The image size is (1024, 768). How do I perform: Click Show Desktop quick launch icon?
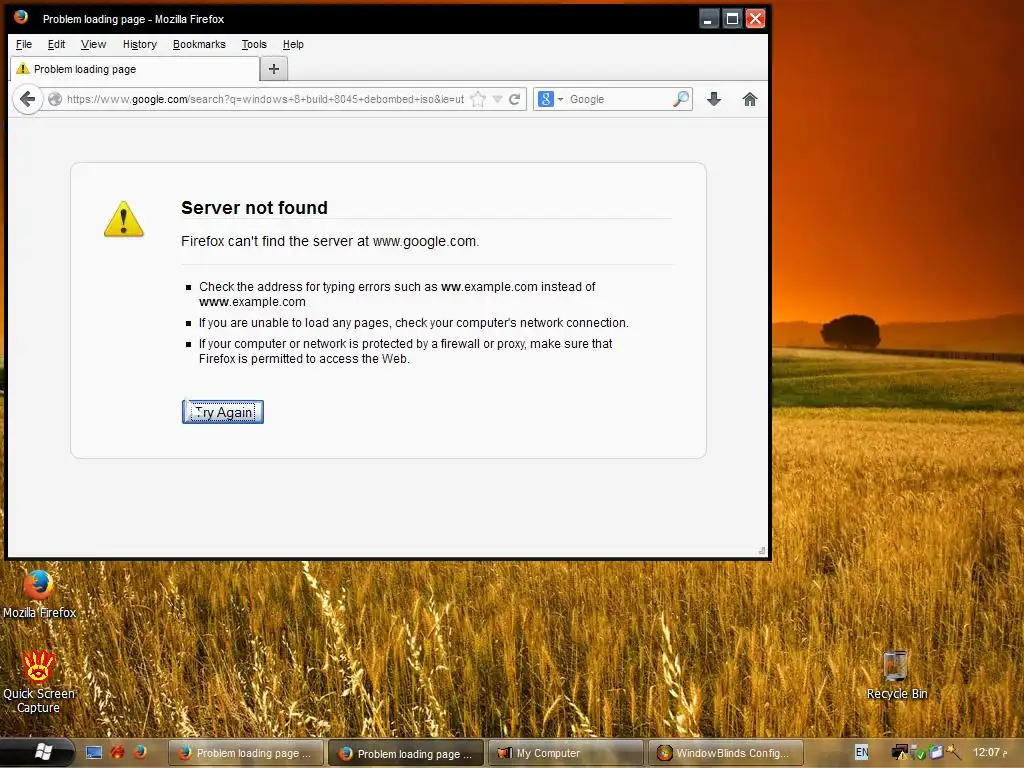(x=94, y=753)
